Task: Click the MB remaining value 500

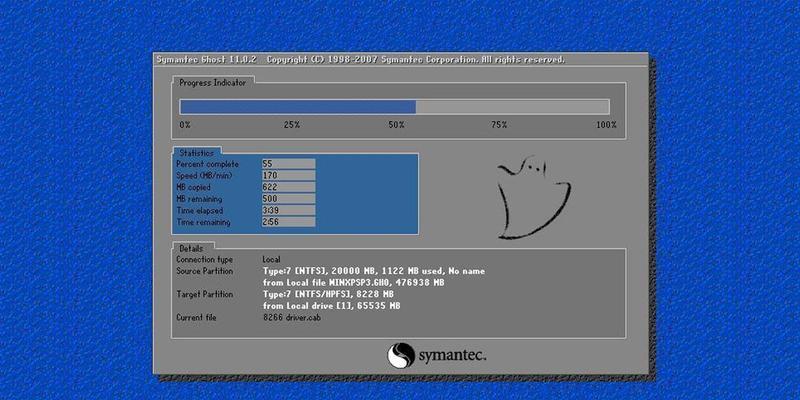Action: pyautogui.click(x=288, y=199)
